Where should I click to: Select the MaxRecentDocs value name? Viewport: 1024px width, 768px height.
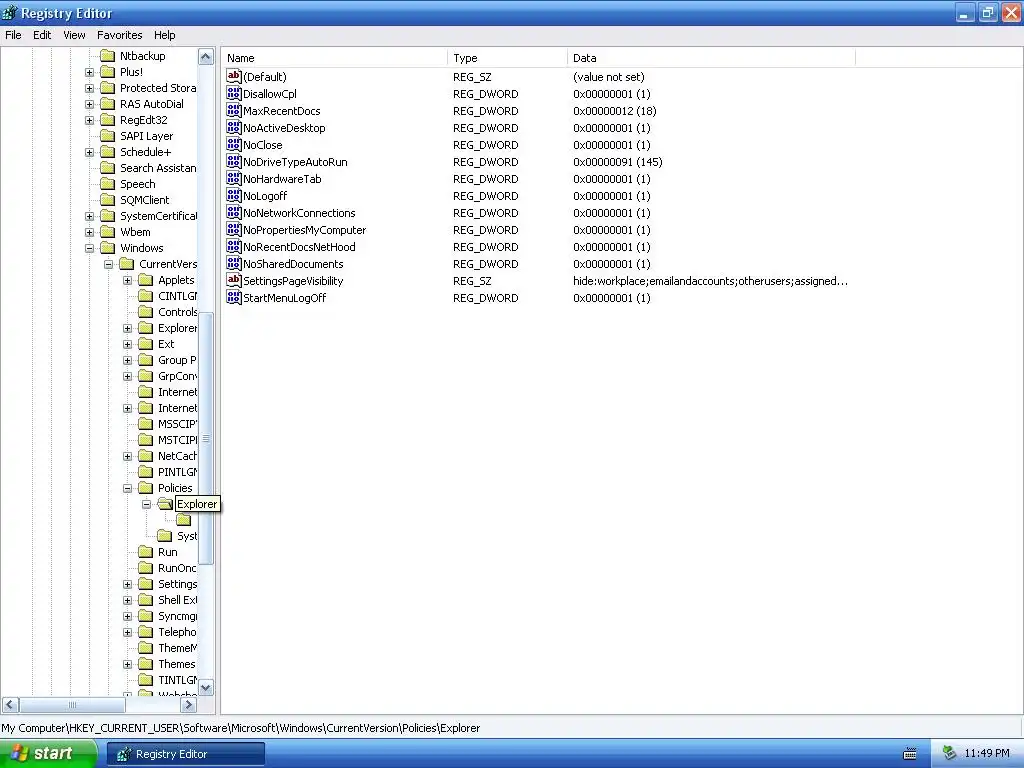pyautogui.click(x=281, y=111)
